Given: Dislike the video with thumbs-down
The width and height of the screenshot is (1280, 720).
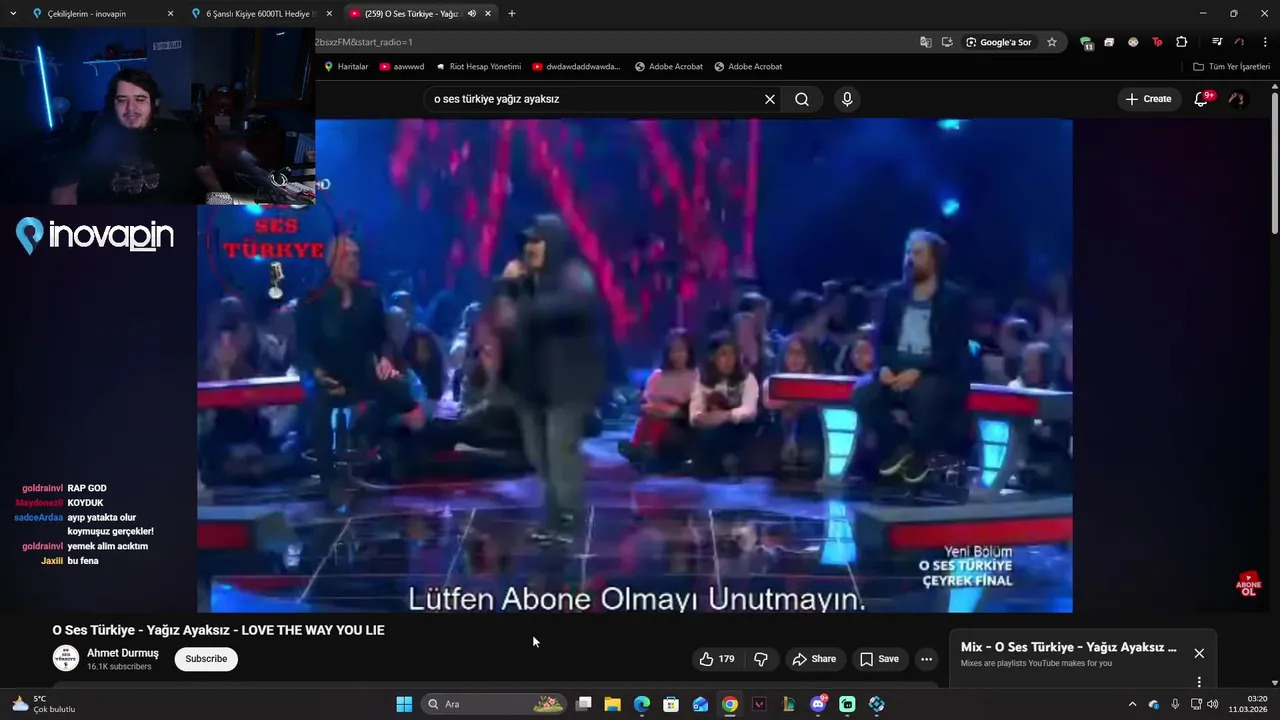Looking at the screenshot, I should coord(761,659).
